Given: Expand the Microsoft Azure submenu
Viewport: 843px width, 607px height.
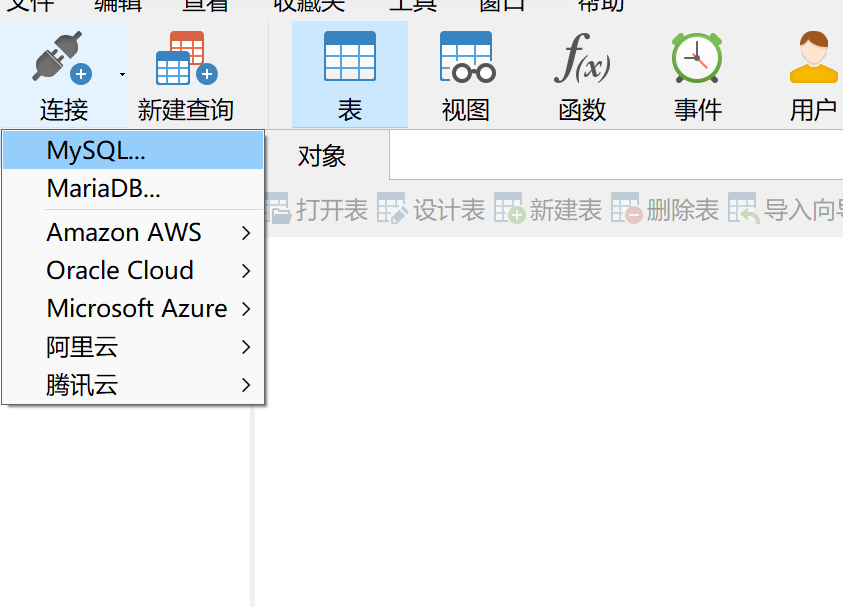Looking at the screenshot, I should pos(133,309).
